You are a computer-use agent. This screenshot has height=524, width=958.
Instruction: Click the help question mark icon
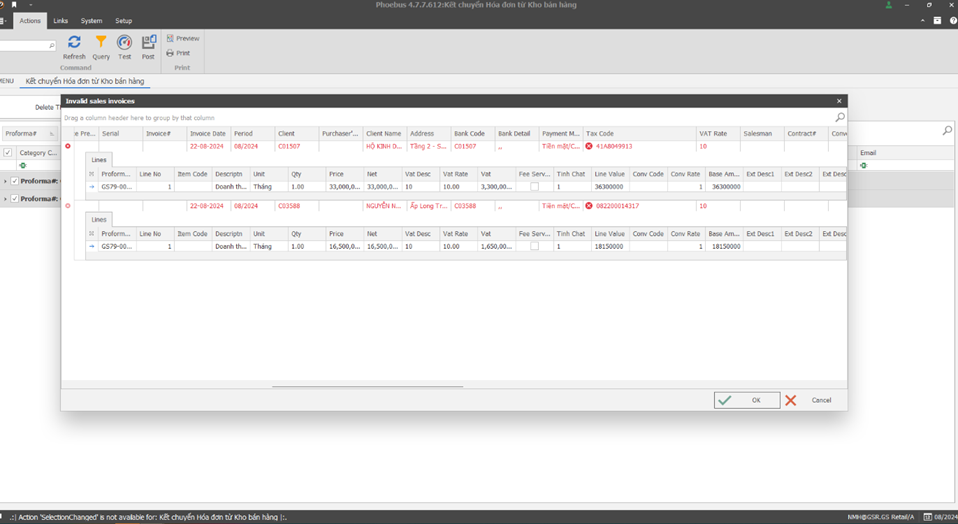pyautogui.click(x=953, y=20)
